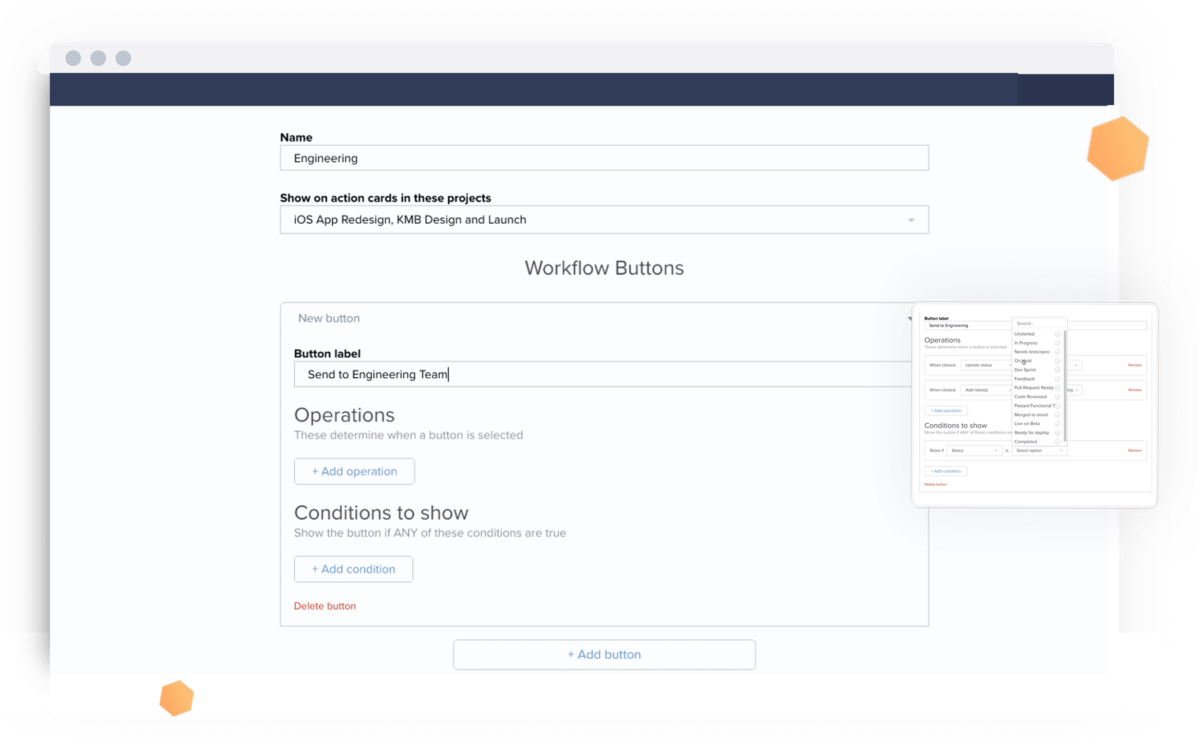Click Remove on the Update status operation row
This screenshot has width=1200, height=753.
[x=1135, y=365]
